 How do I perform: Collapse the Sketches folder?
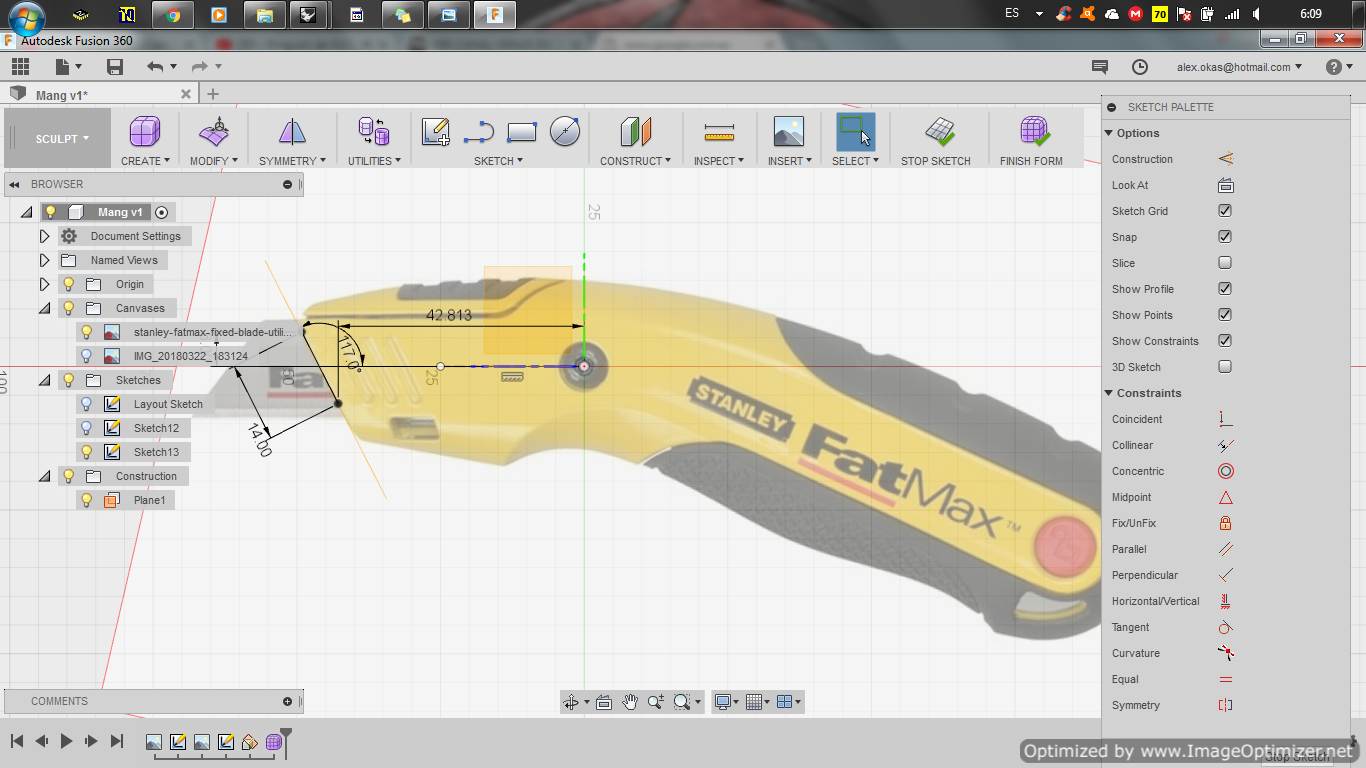click(x=44, y=380)
